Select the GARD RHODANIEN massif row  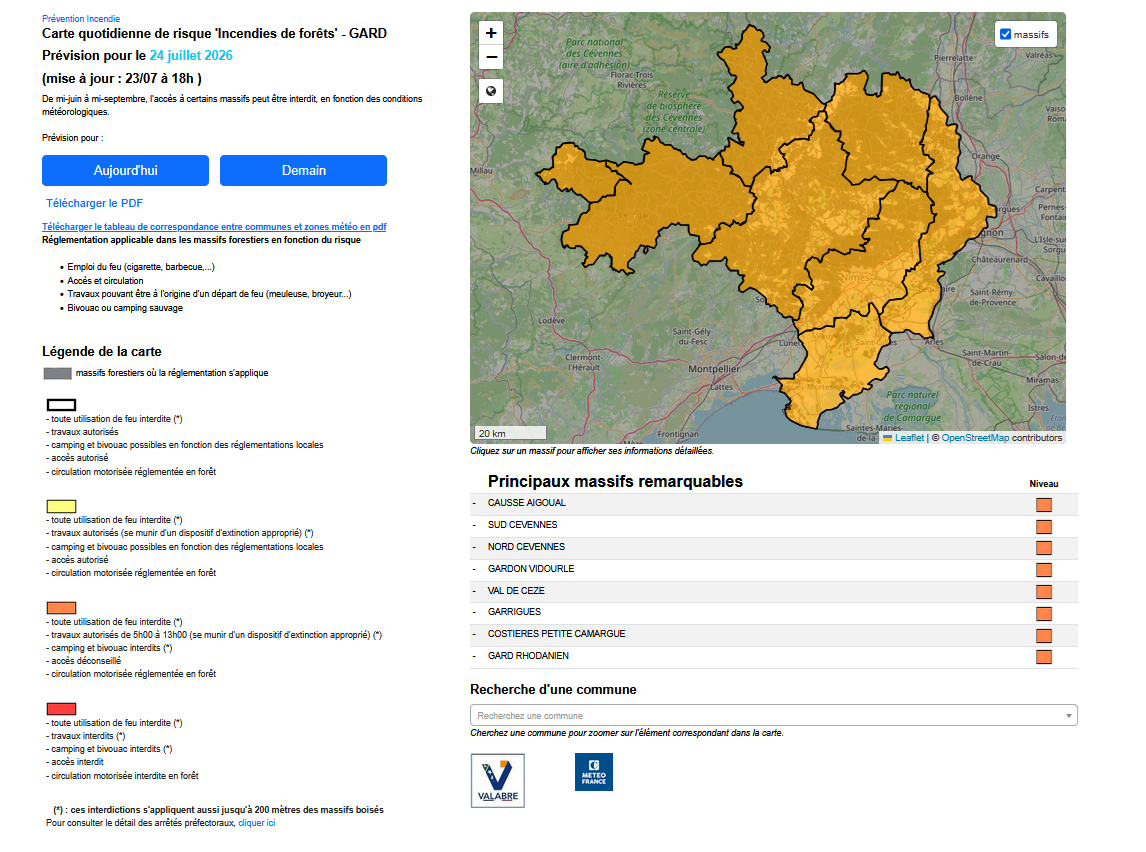[773, 656]
